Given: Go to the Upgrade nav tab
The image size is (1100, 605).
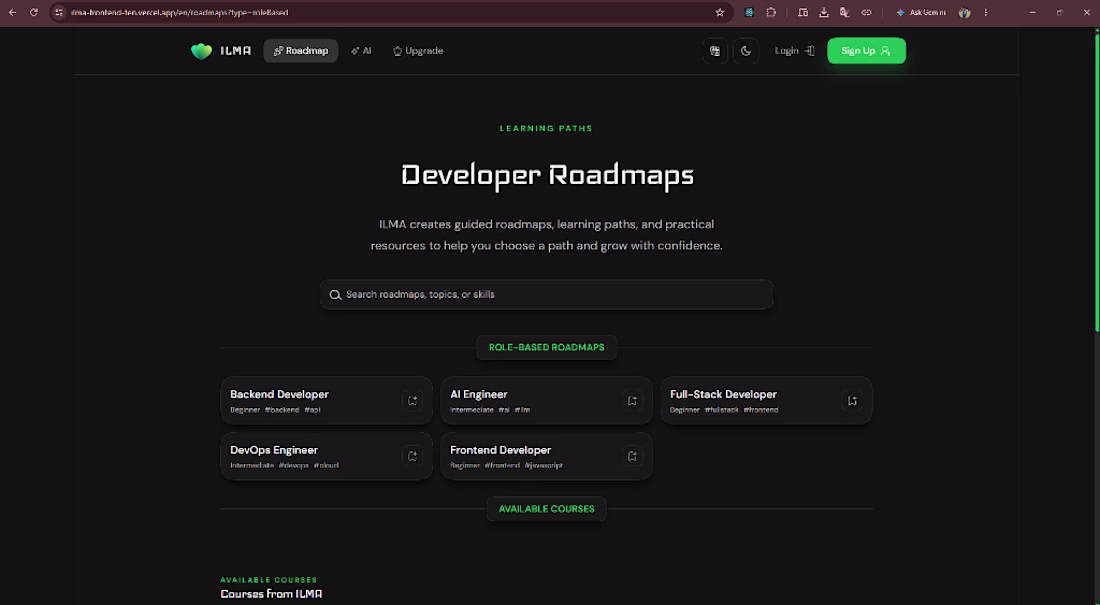Looking at the screenshot, I should tap(418, 51).
